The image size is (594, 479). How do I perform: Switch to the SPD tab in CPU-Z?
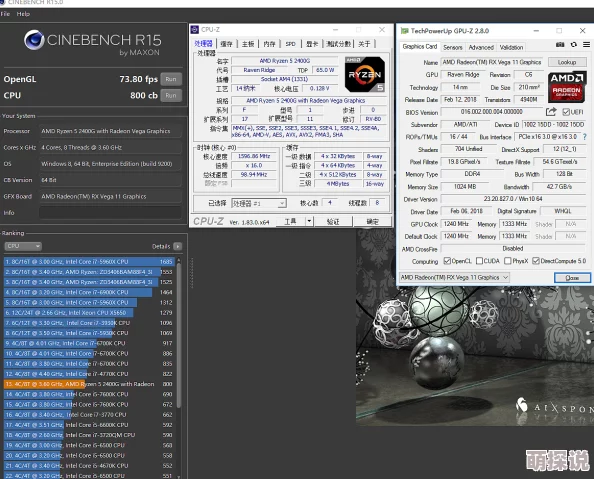(x=291, y=44)
